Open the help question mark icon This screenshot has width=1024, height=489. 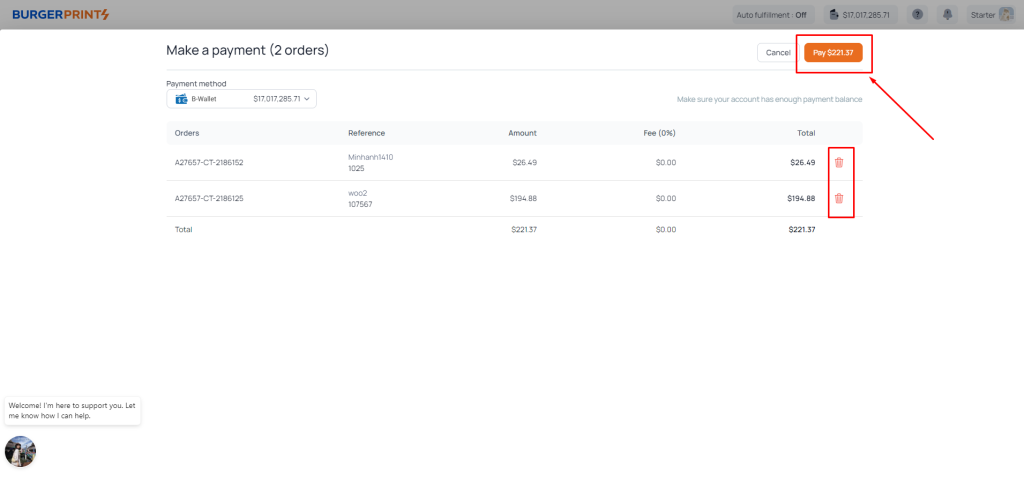click(917, 15)
